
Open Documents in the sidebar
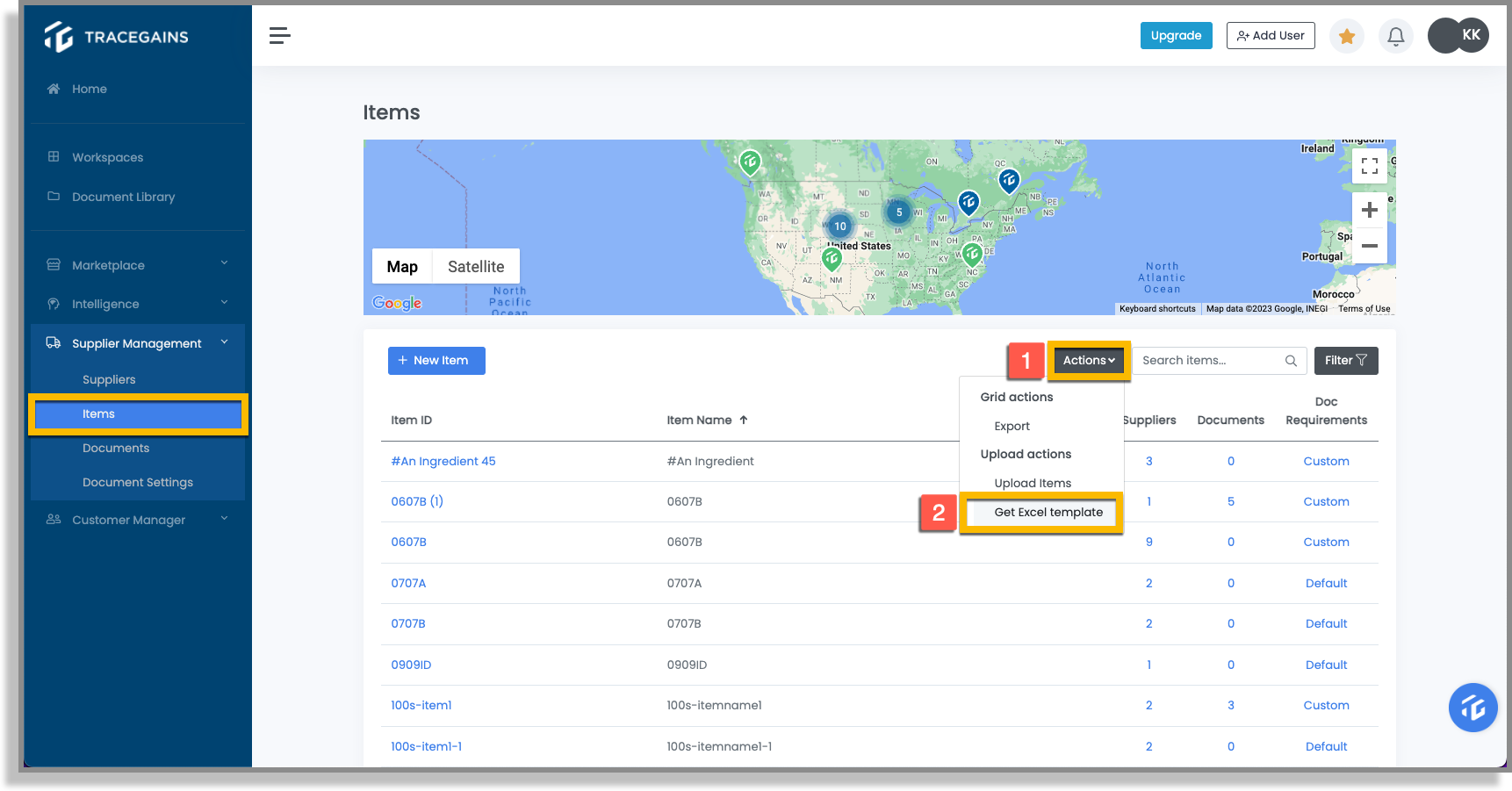click(116, 448)
